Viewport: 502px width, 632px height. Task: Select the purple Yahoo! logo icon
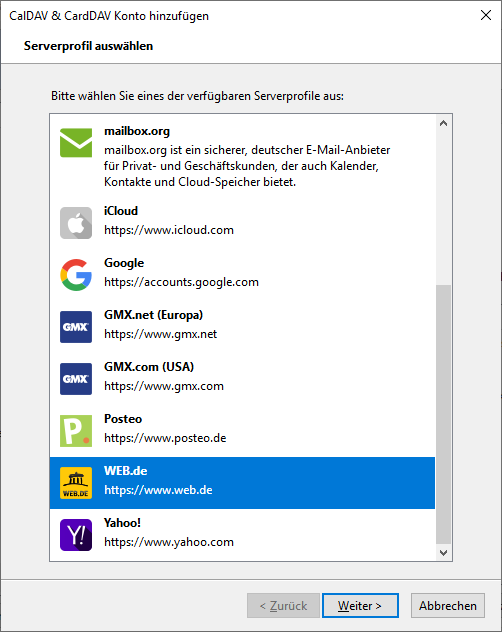[76, 535]
